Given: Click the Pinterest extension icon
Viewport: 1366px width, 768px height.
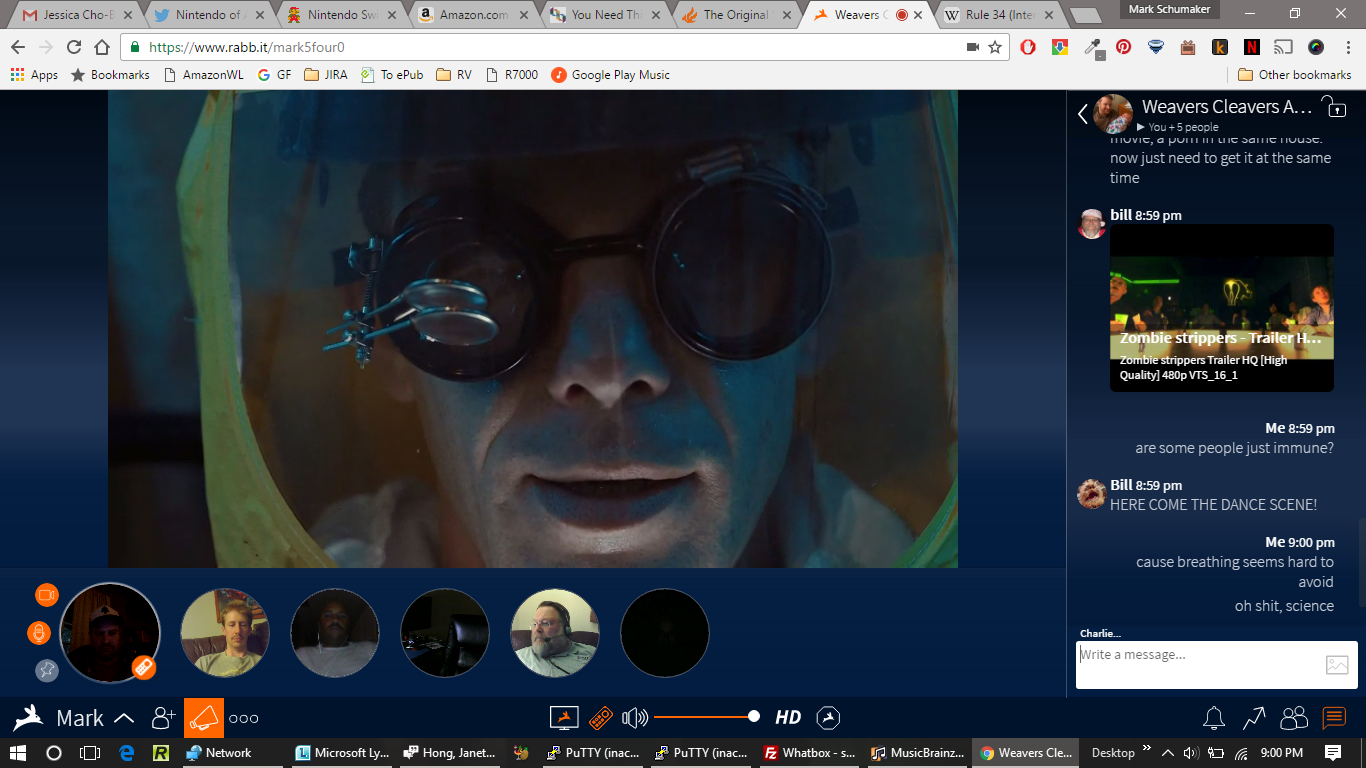Looking at the screenshot, I should [x=1124, y=47].
